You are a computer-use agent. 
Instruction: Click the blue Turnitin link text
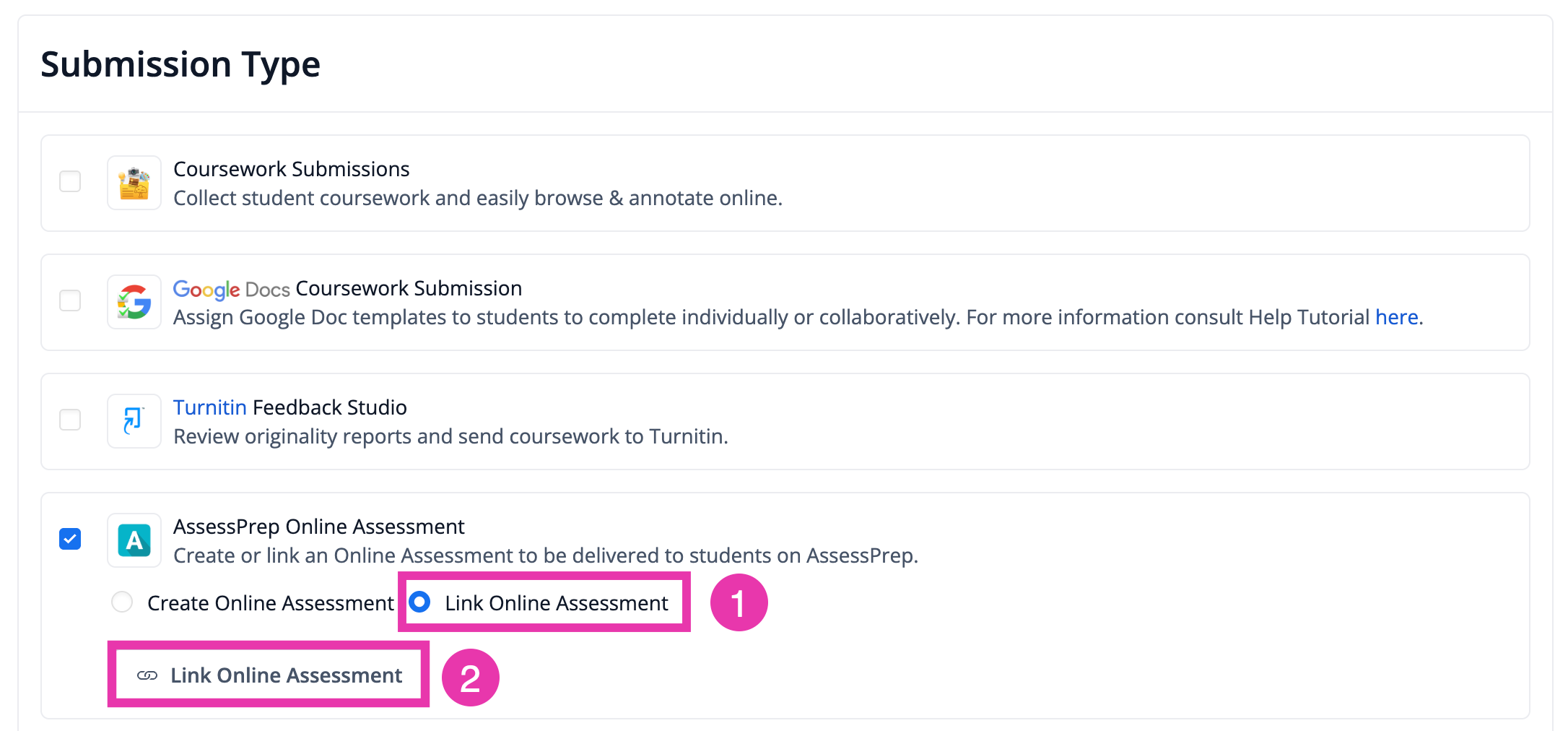click(209, 407)
